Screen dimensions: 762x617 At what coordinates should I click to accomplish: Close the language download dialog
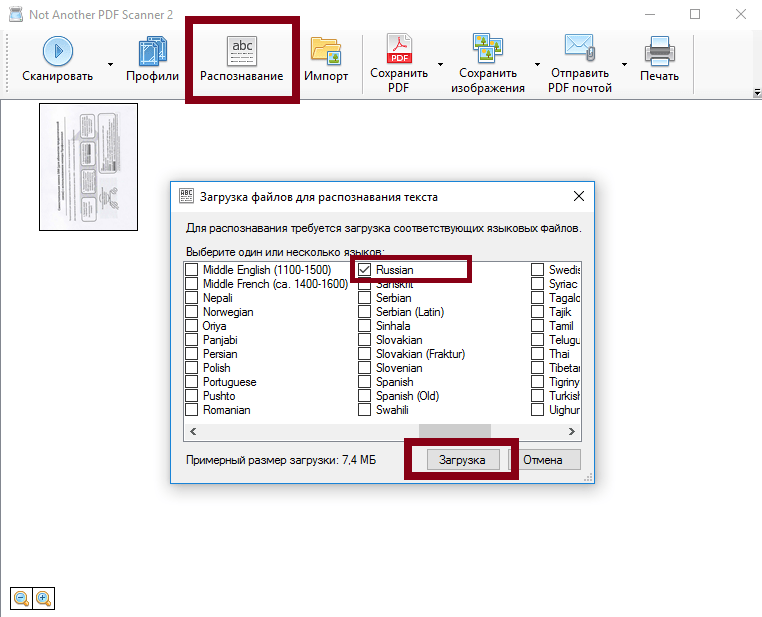pos(579,196)
